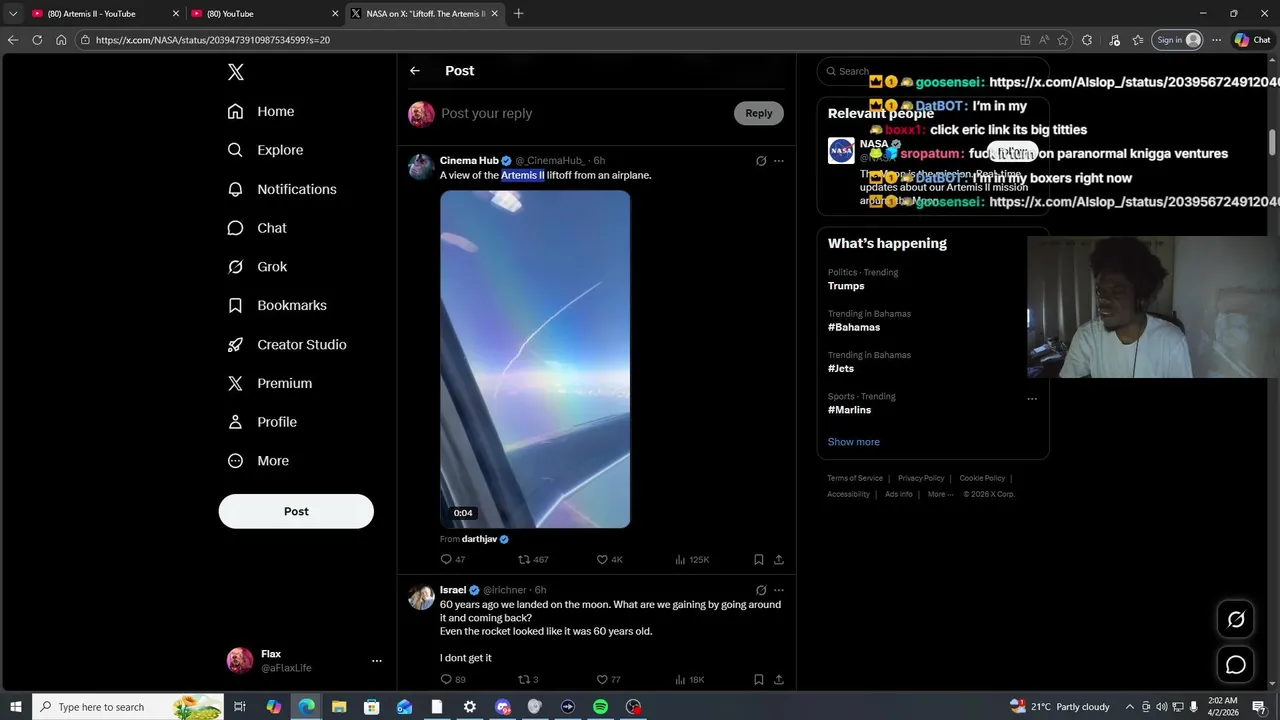Viewport: 1280px width, 720px height.
Task: Open #Jets trending topic
Action: [x=841, y=369]
